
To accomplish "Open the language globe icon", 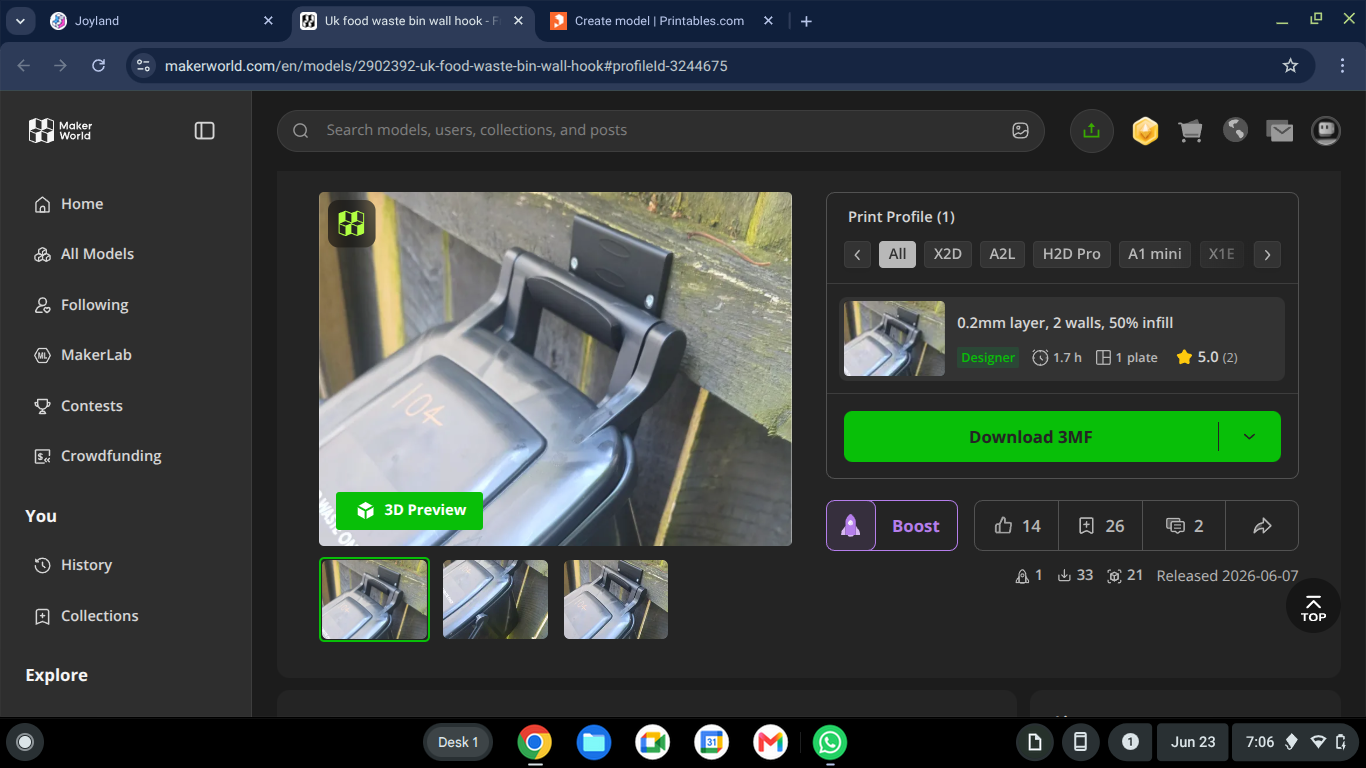I will [1235, 130].
